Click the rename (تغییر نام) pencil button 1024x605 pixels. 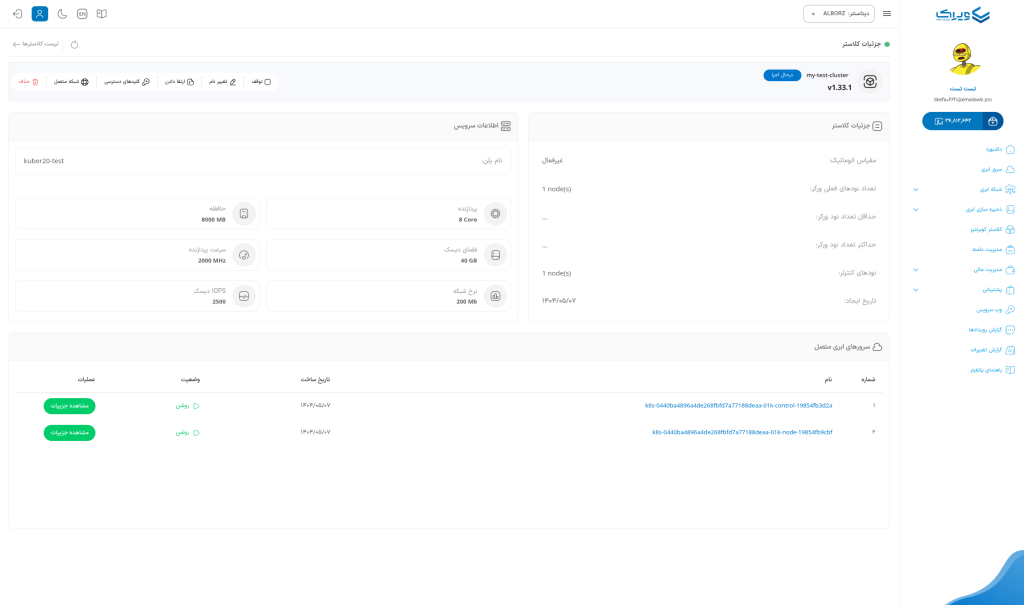click(222, 82)
